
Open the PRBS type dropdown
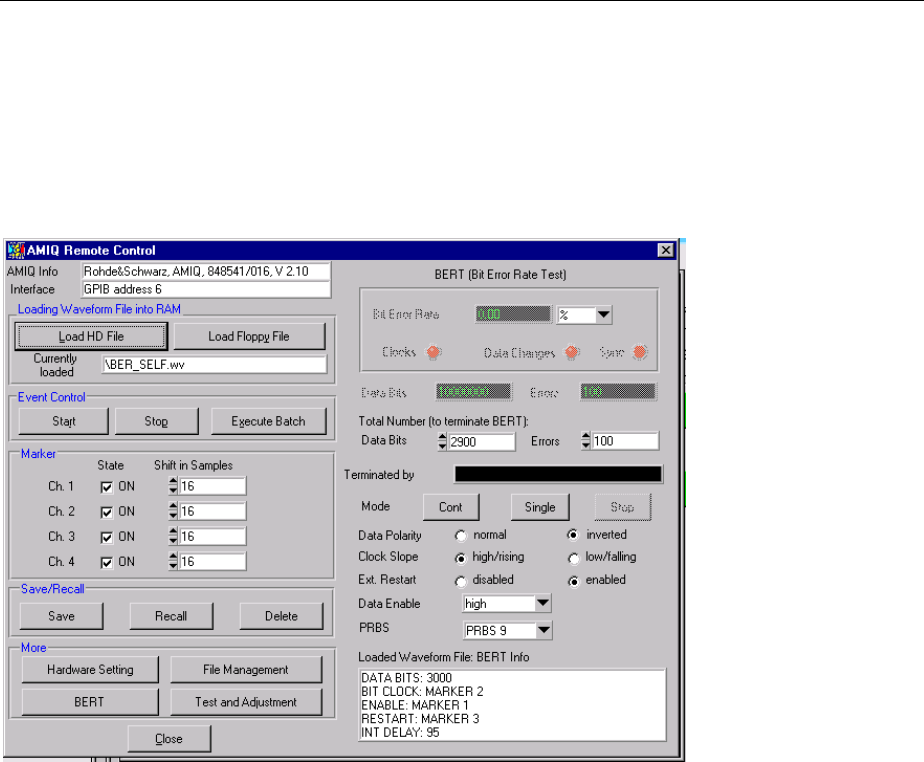coord(543,630)
